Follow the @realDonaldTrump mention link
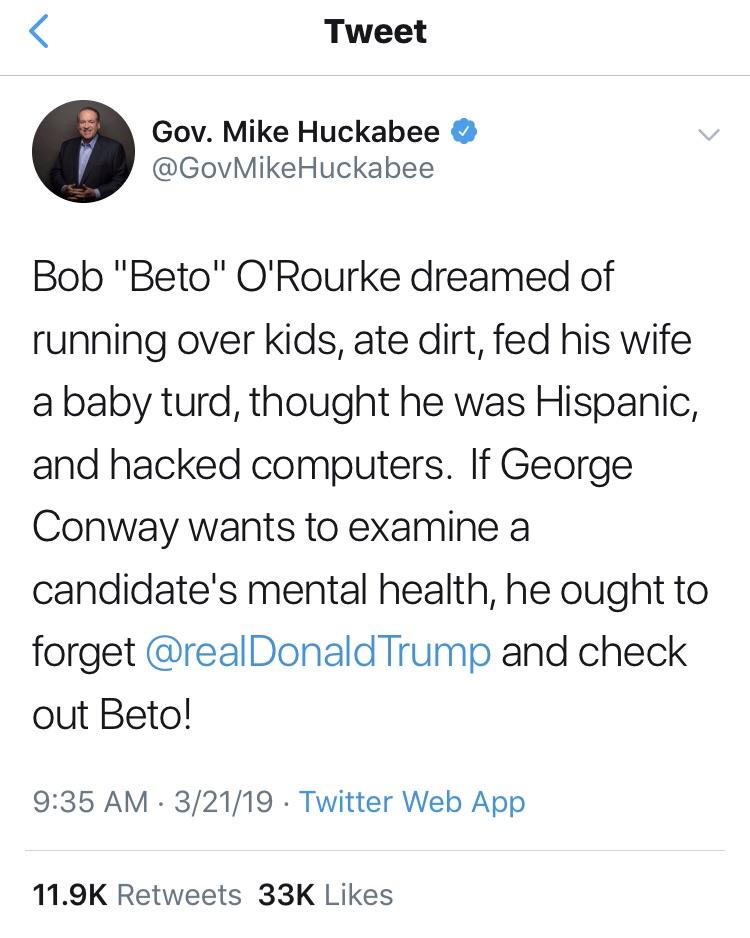Screen dimensions: 750x938 click(x=318, y=652)
